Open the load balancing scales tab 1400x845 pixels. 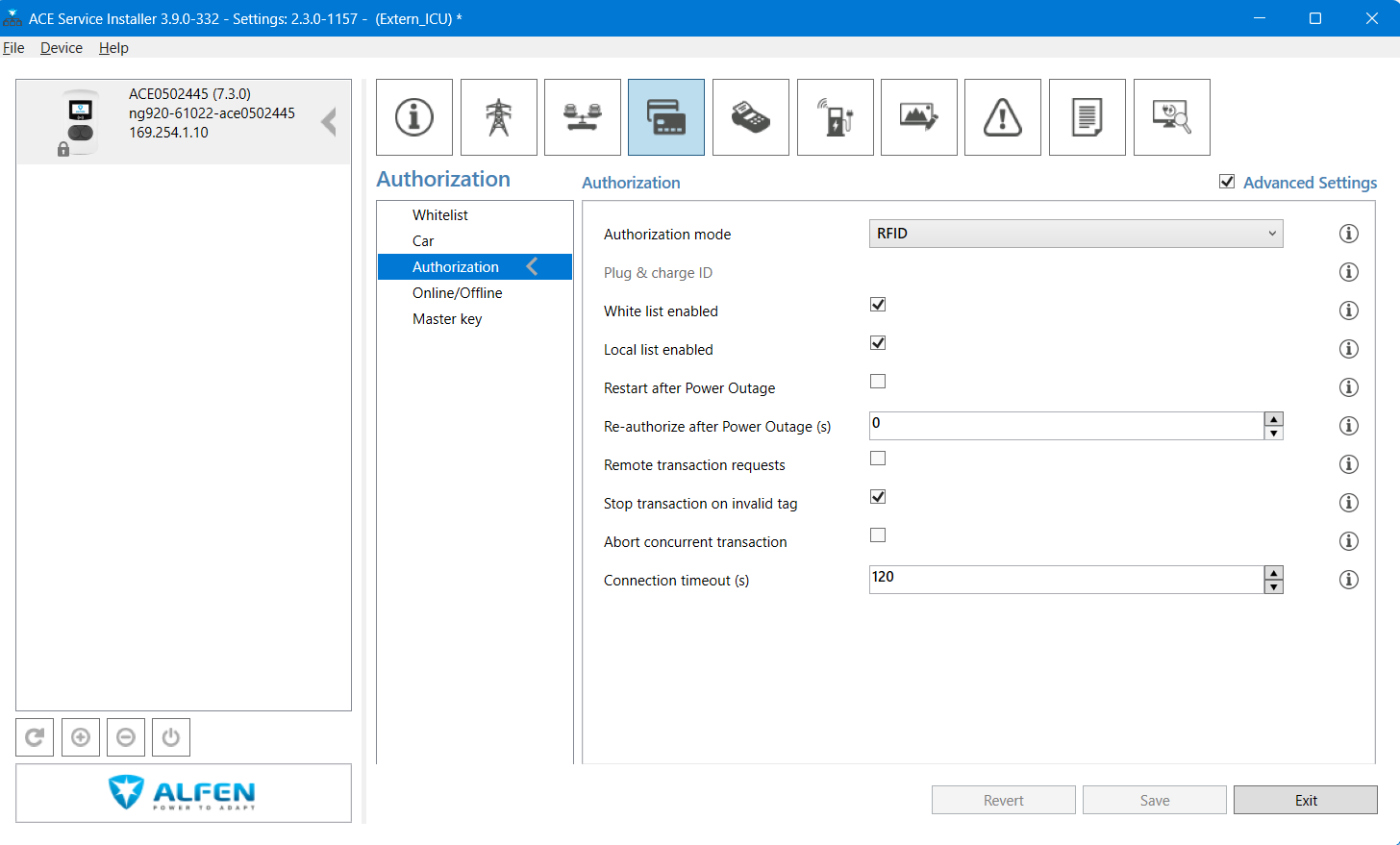(x=583, y=117)
